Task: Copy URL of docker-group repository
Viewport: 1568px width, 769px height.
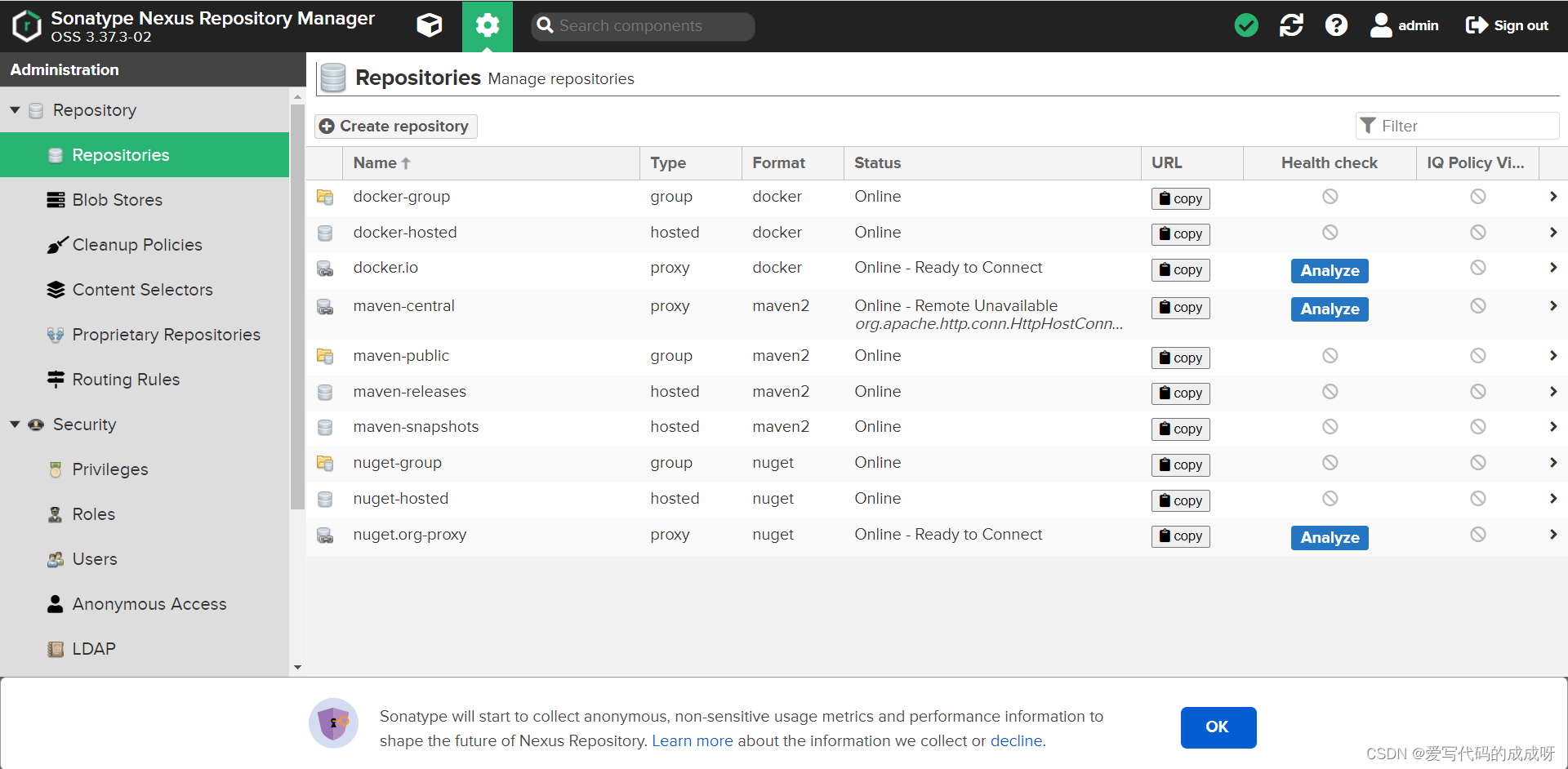Action: 1180,198
